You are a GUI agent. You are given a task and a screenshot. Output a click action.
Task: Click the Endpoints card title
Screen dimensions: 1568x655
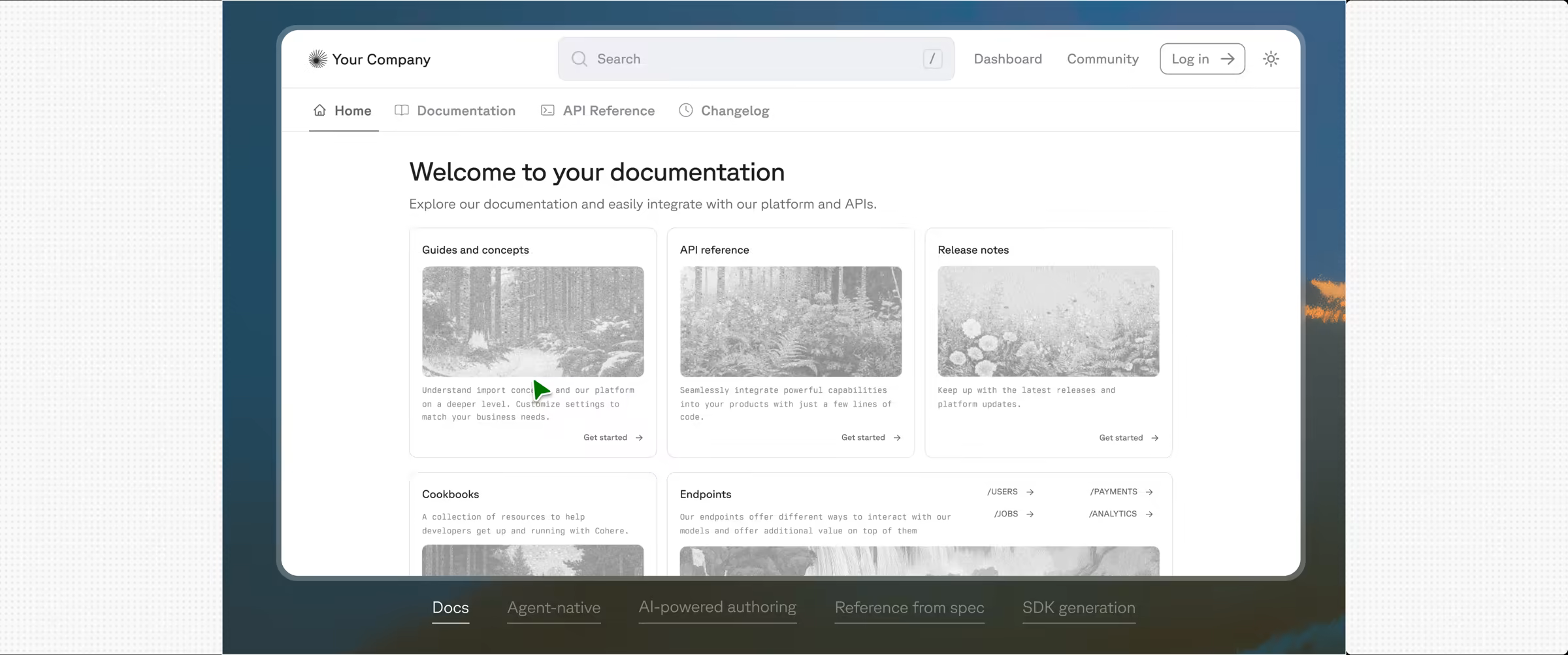705,494
